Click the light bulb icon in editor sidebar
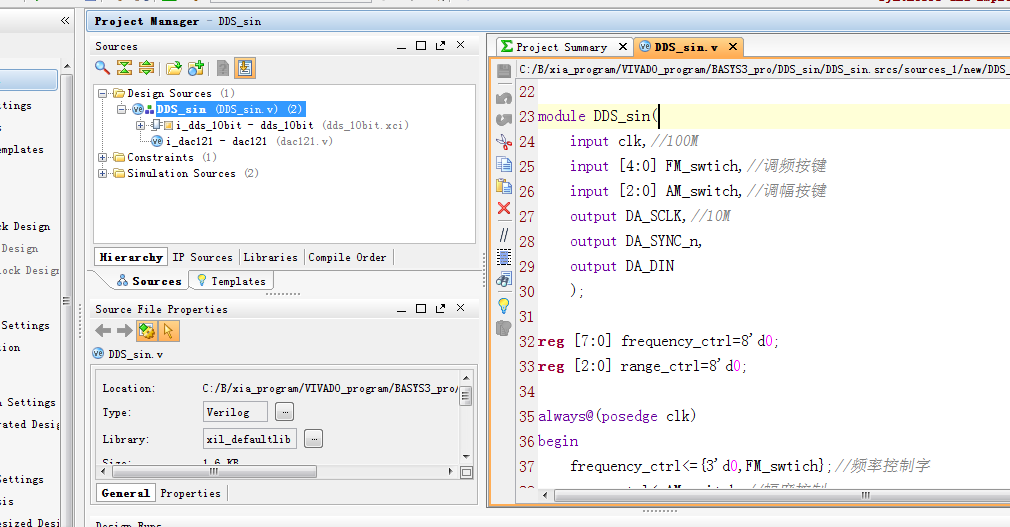The height and width of the screenshot is (527, 1010). pyautogui.click(x=503, y=304)
